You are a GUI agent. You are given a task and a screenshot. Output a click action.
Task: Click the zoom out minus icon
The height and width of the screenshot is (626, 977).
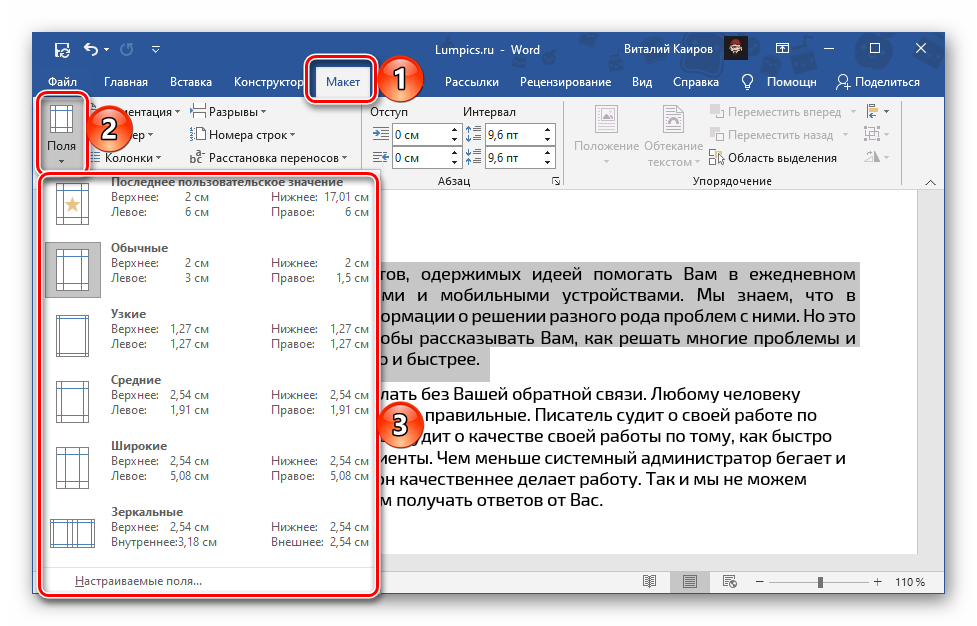click(762, 582)
